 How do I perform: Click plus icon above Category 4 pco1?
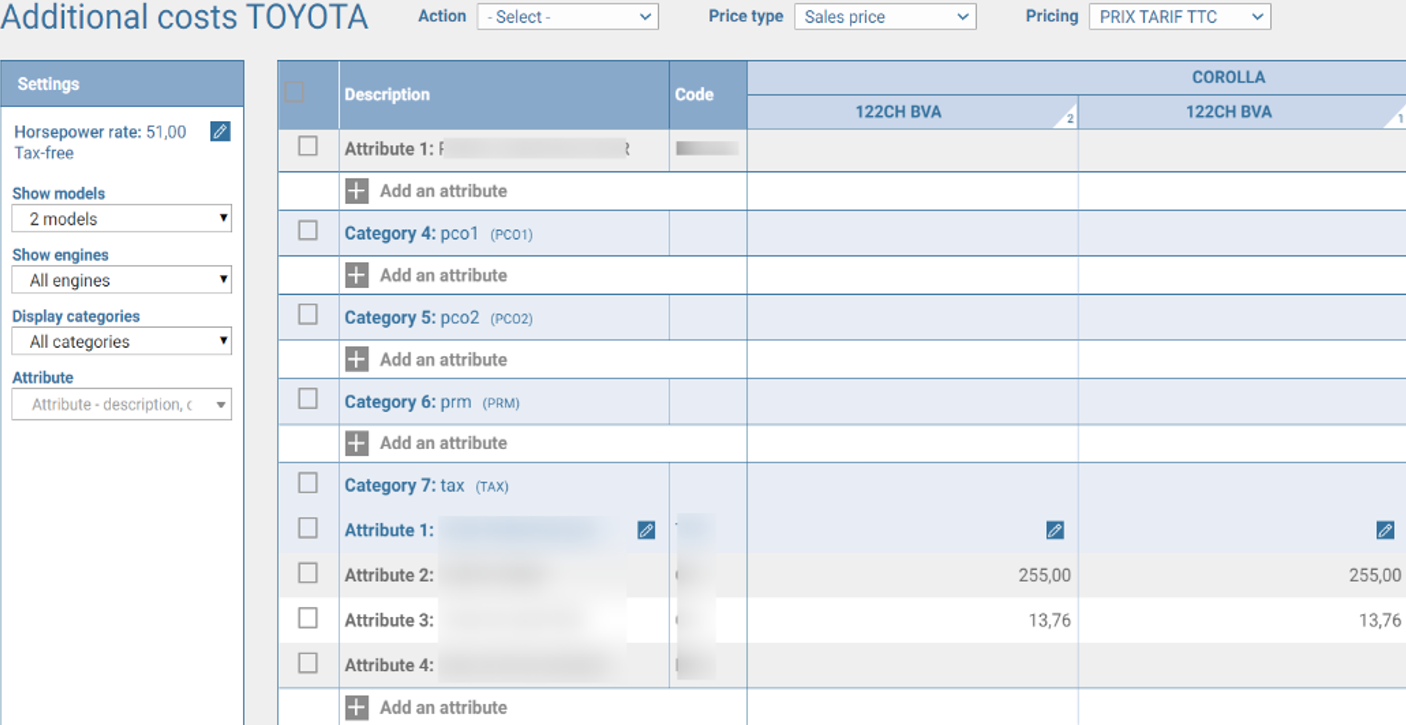357,191
